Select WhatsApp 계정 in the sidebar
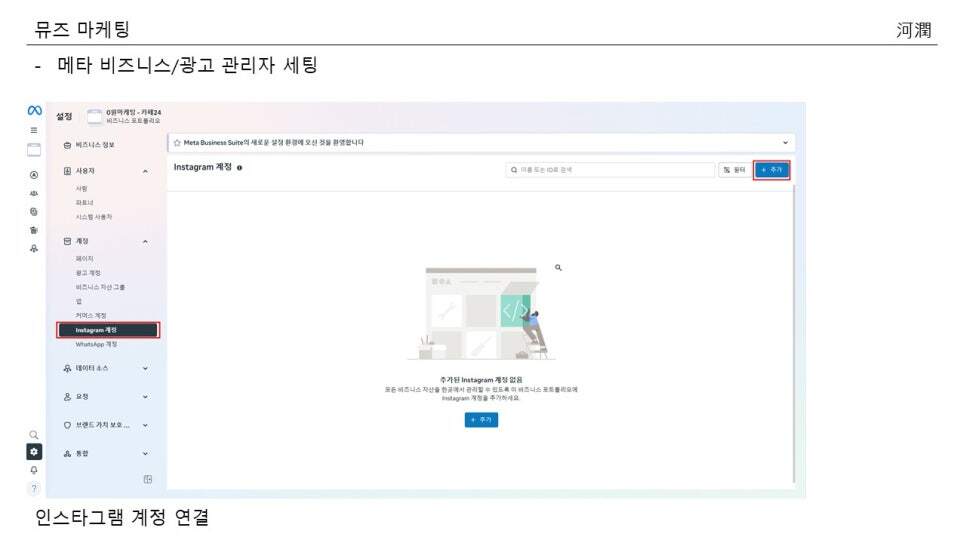The image size is (966, 543). point(96,344)
